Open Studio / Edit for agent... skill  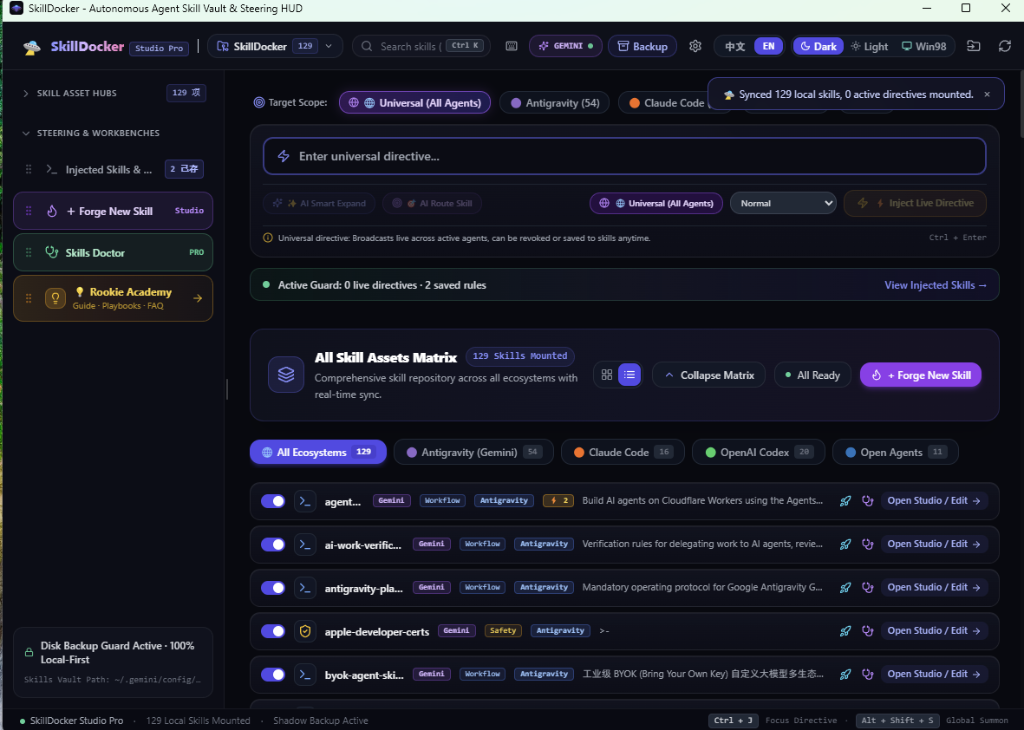[934, 501]
